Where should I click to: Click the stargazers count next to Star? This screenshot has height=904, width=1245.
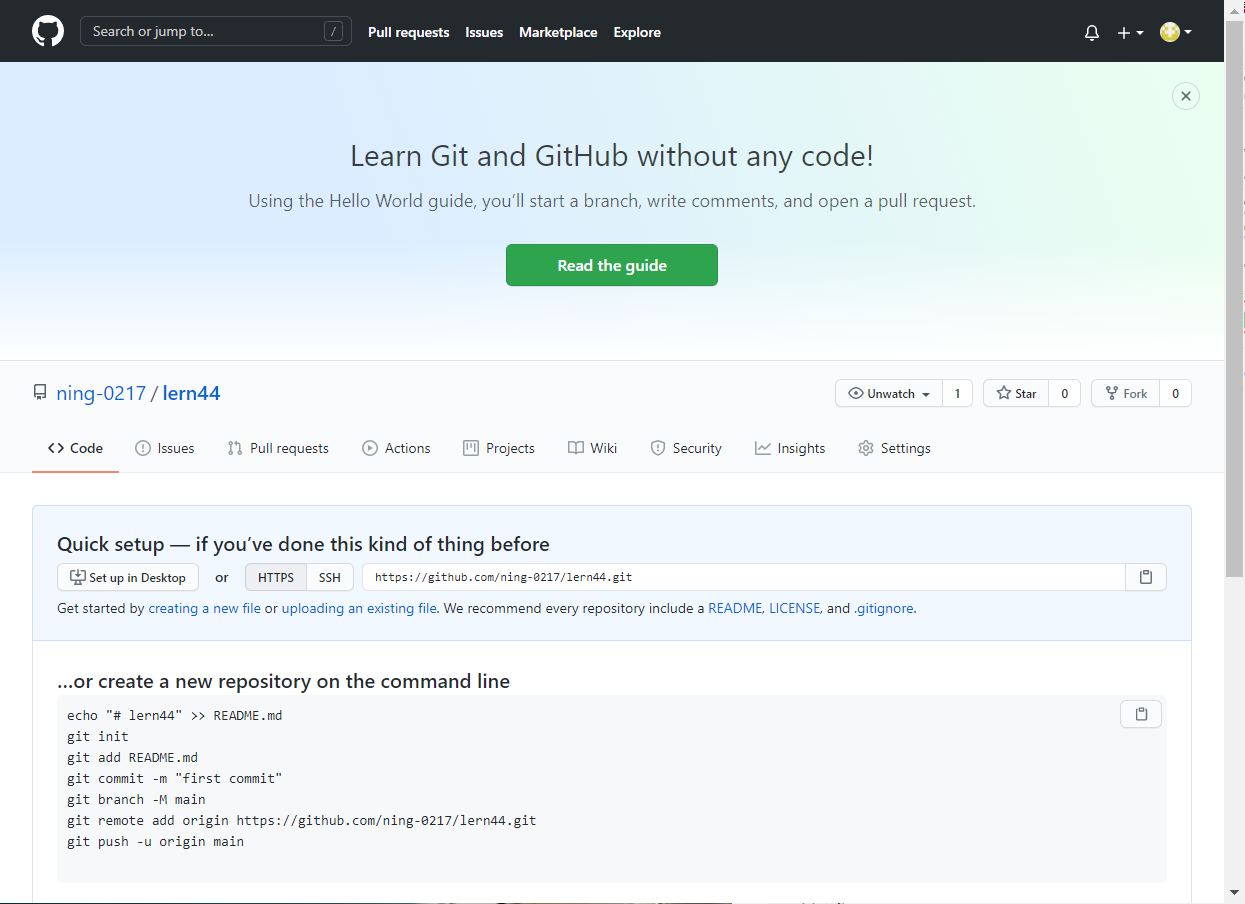1064,393
